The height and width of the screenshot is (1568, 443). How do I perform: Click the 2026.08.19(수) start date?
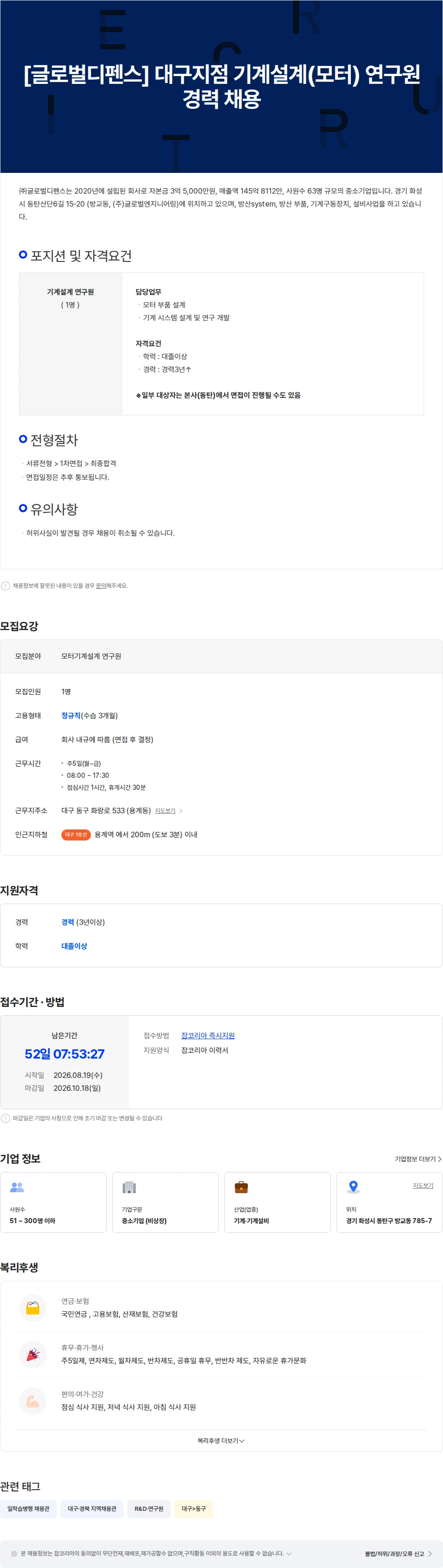78,1075
